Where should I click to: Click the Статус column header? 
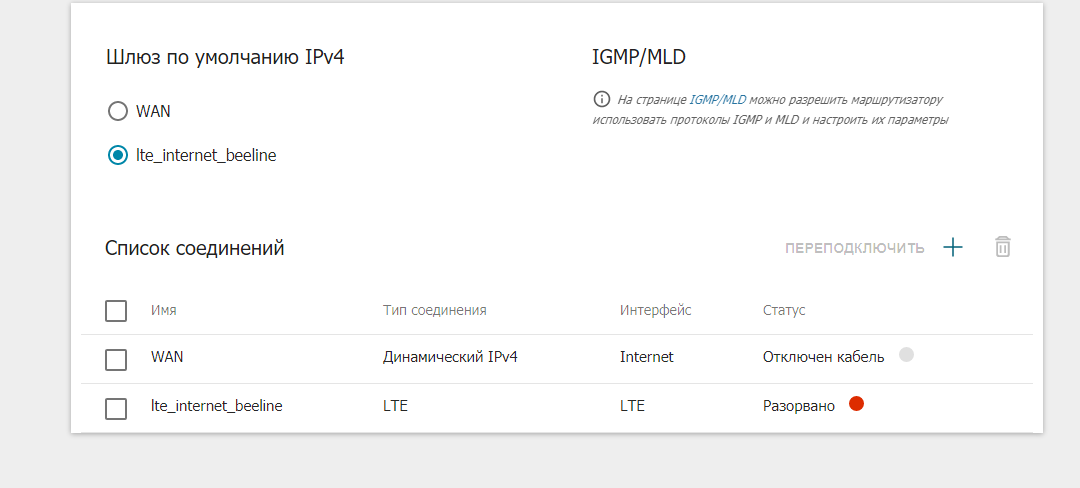(784, 310)
